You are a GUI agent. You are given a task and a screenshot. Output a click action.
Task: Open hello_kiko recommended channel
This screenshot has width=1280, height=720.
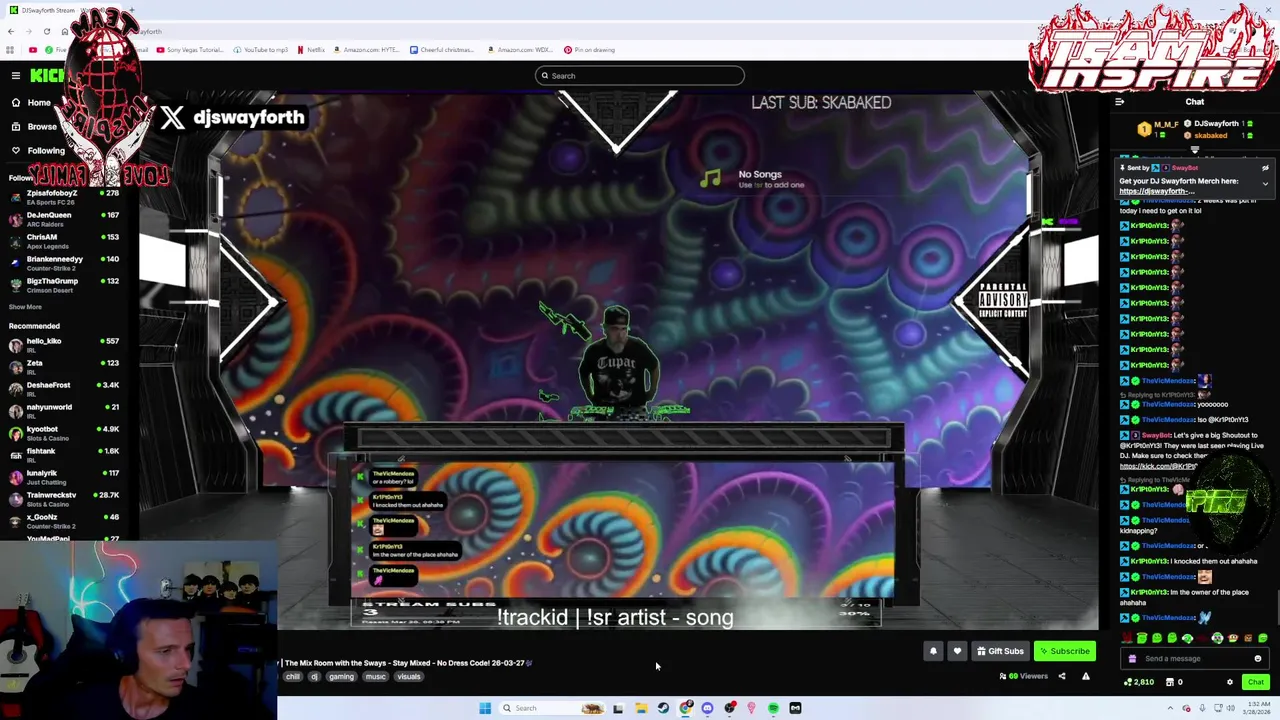click(x=65, y=345)
